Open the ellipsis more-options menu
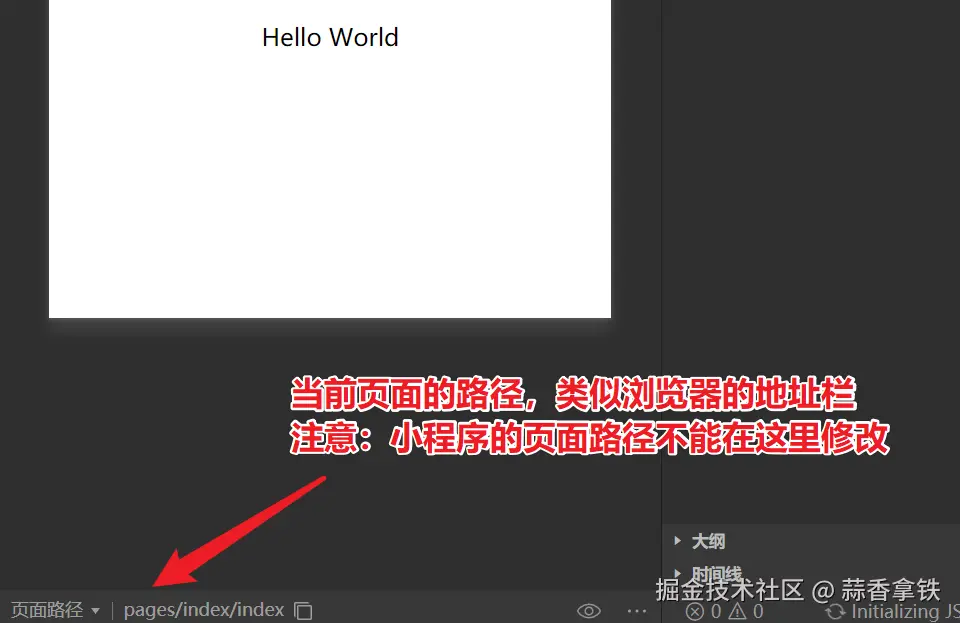The height and width of the screenshot is (623, 960). click(637, 610)
